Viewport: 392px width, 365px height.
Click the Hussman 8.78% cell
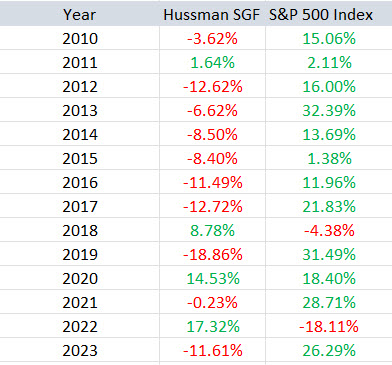click(212, 230)
